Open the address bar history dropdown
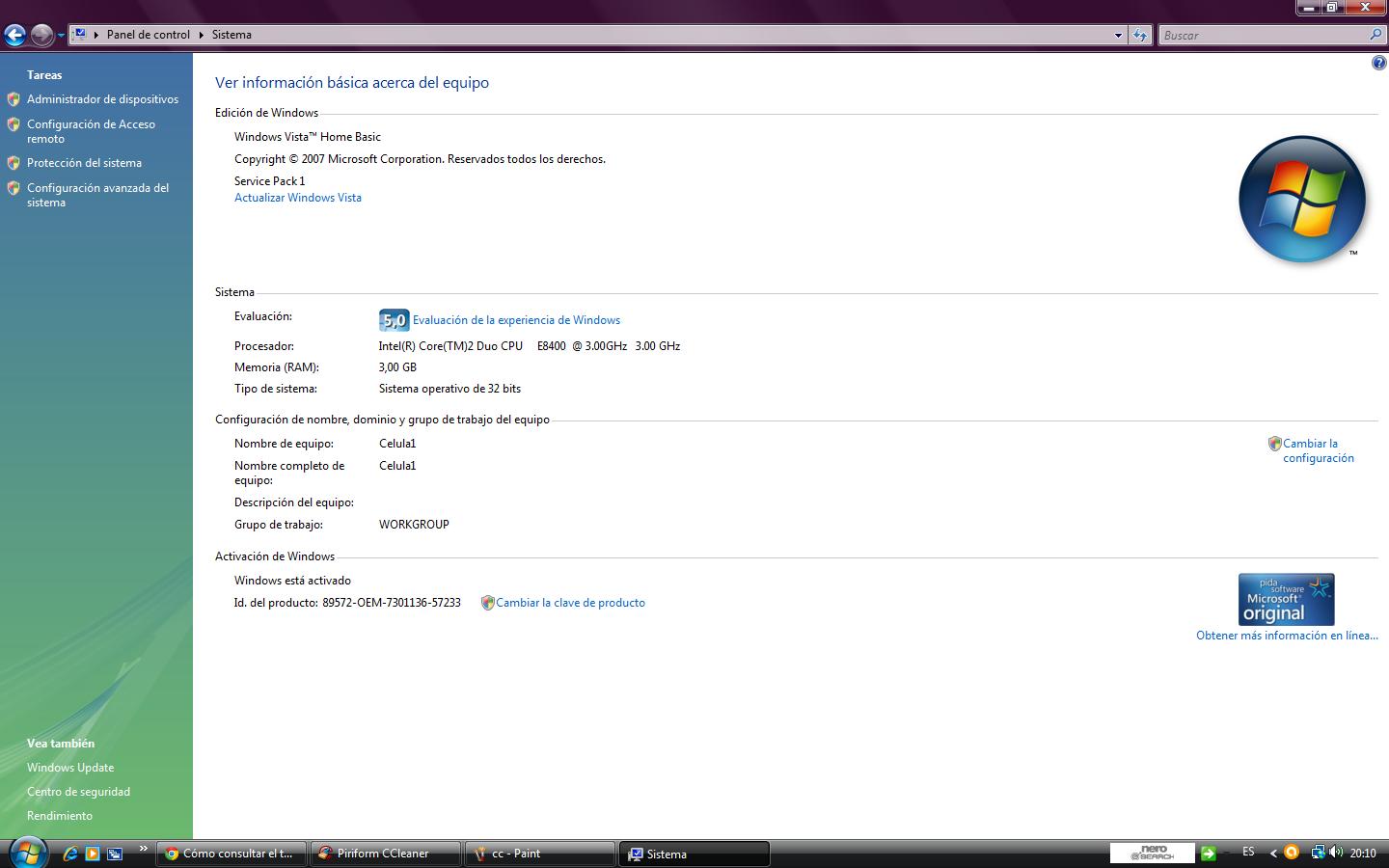The width and height of the screenshot is (1389, 868). click(1118, 35)
